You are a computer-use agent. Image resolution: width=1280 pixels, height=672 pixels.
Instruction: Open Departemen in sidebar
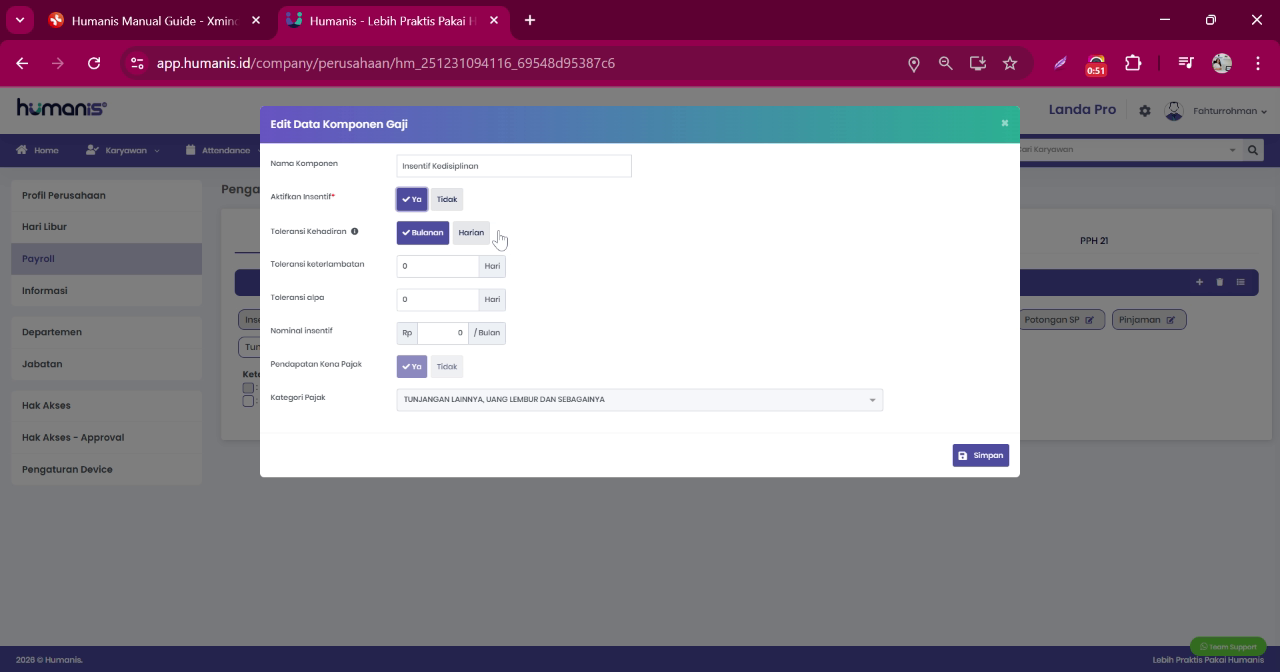[x=106, y=332]
